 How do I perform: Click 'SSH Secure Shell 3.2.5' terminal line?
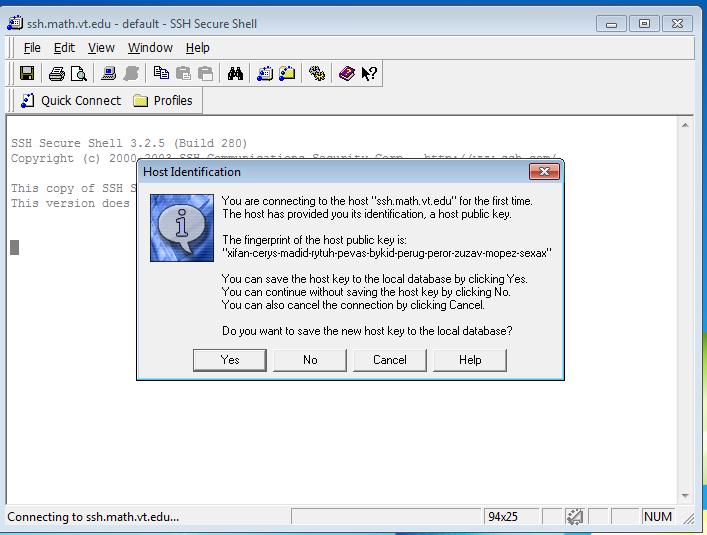[x=129, y=143]
